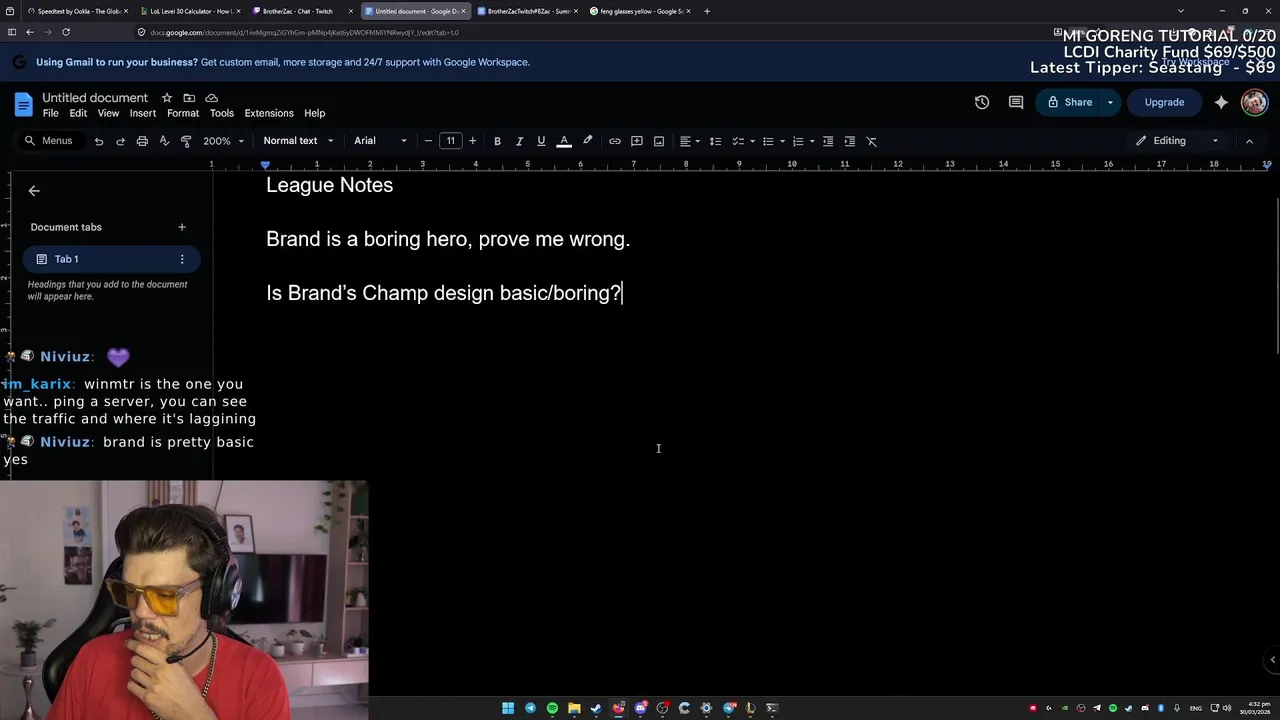Screen dimensions: 1280x720
Task: Open the Google account avatar
Action: (1254, 102)
